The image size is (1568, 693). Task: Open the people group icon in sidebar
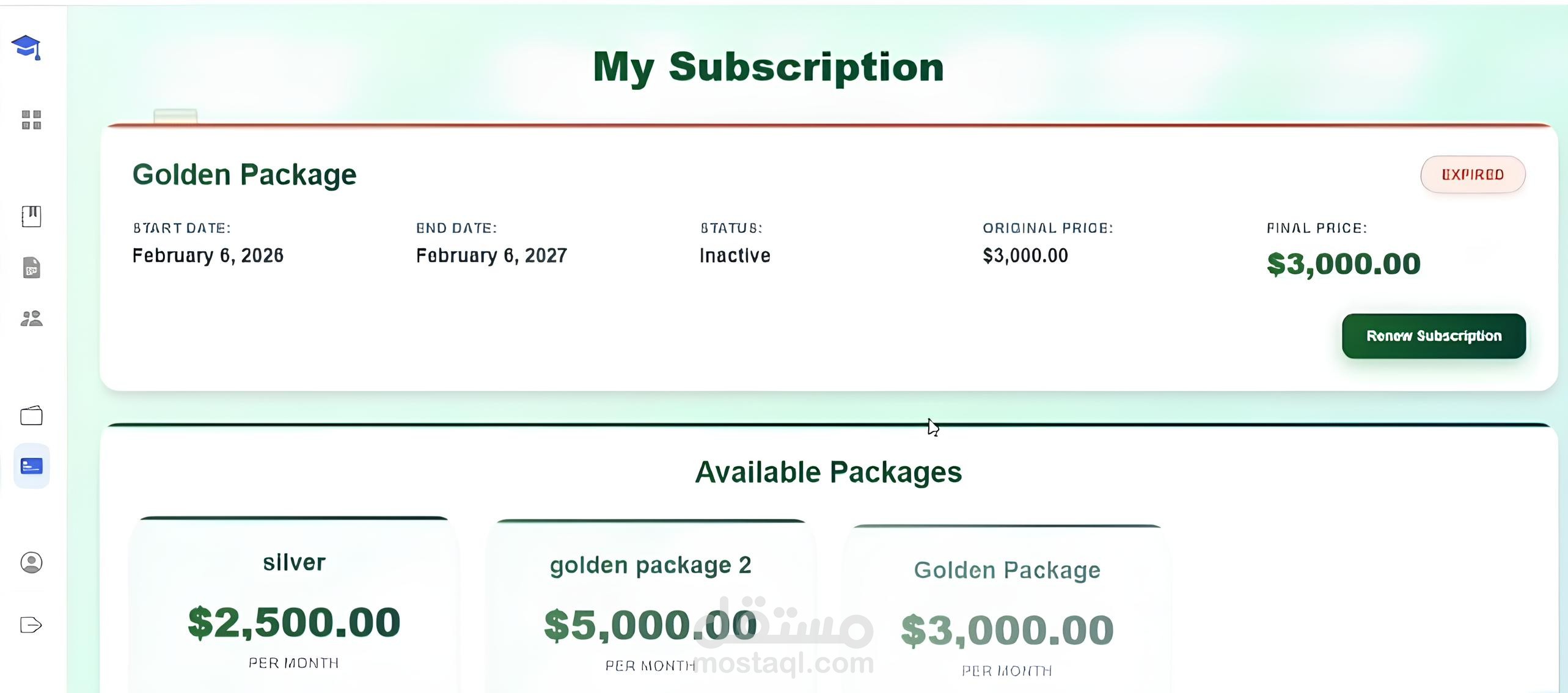coord(31,318)
